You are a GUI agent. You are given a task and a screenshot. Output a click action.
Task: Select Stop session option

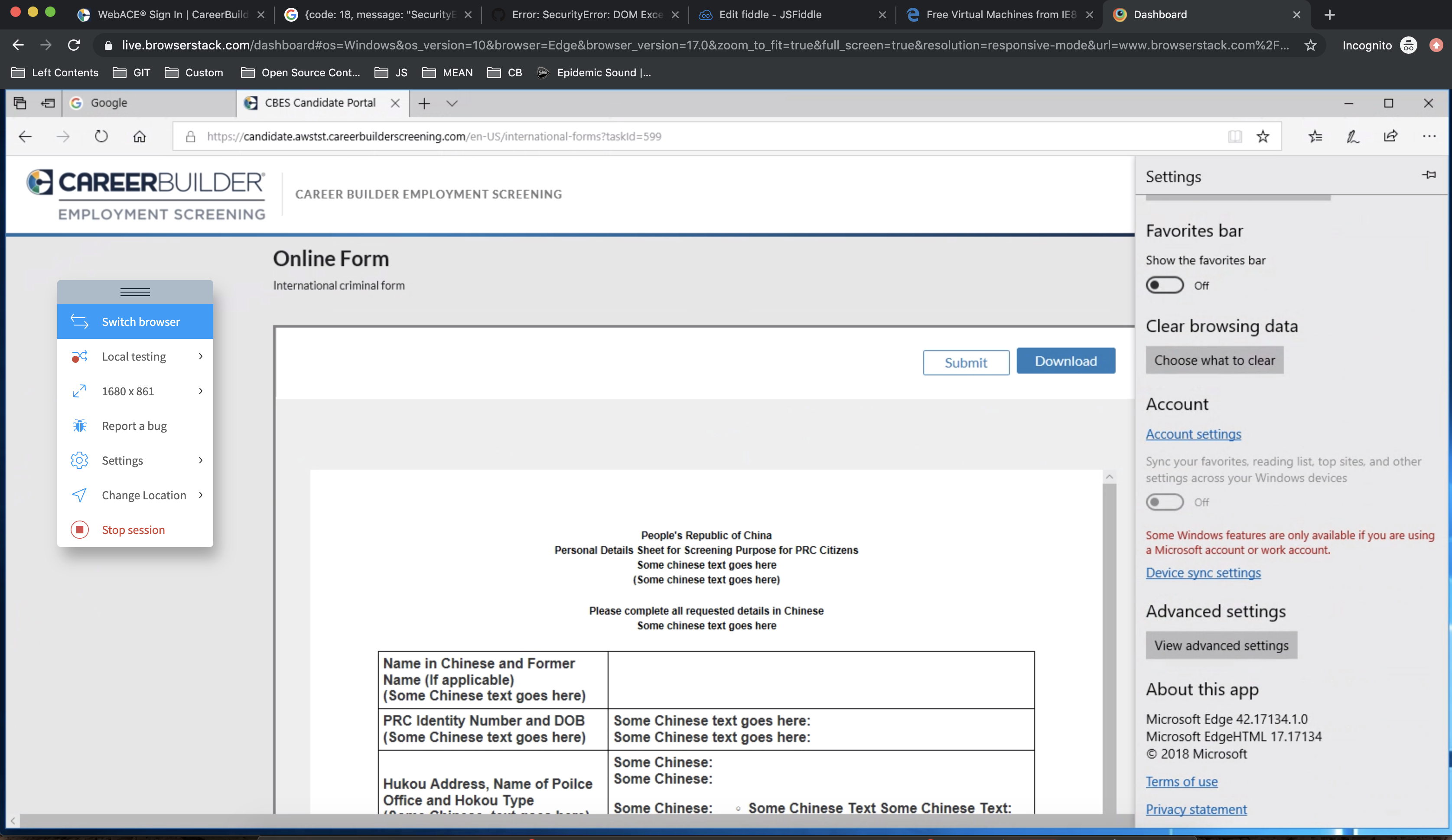[135, 530]
